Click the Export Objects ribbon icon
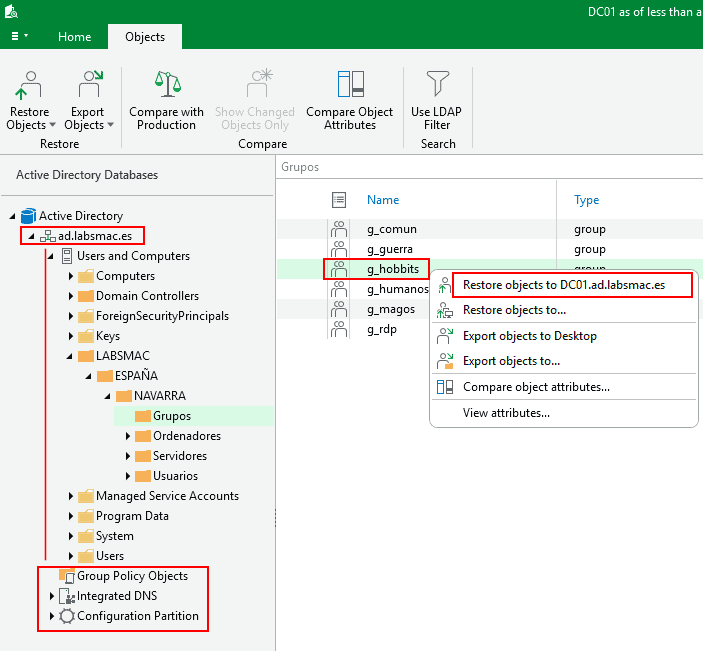The image size is (703, 651). click(x=88, y=84)
